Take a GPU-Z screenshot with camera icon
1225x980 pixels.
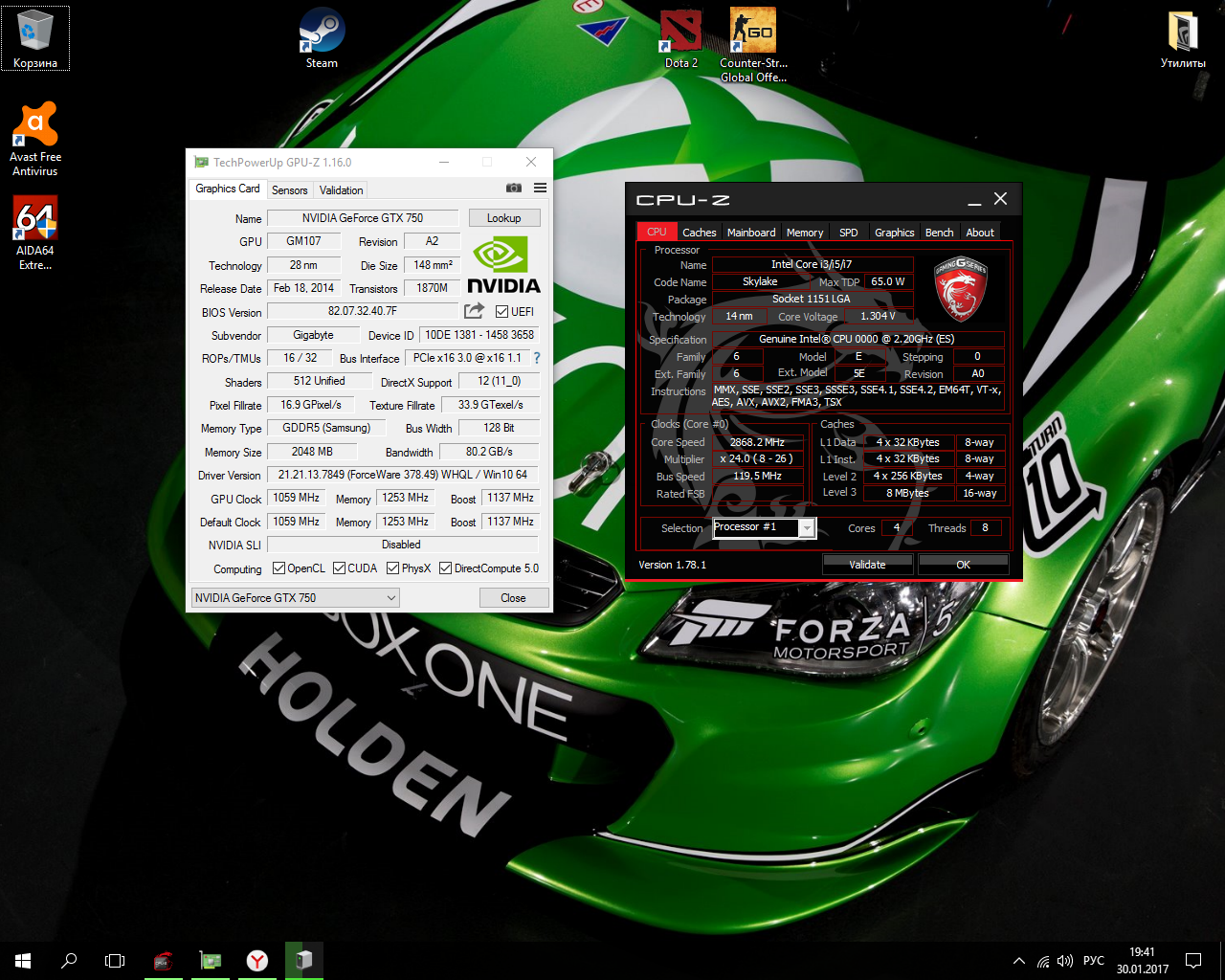[x=514, y=189]
